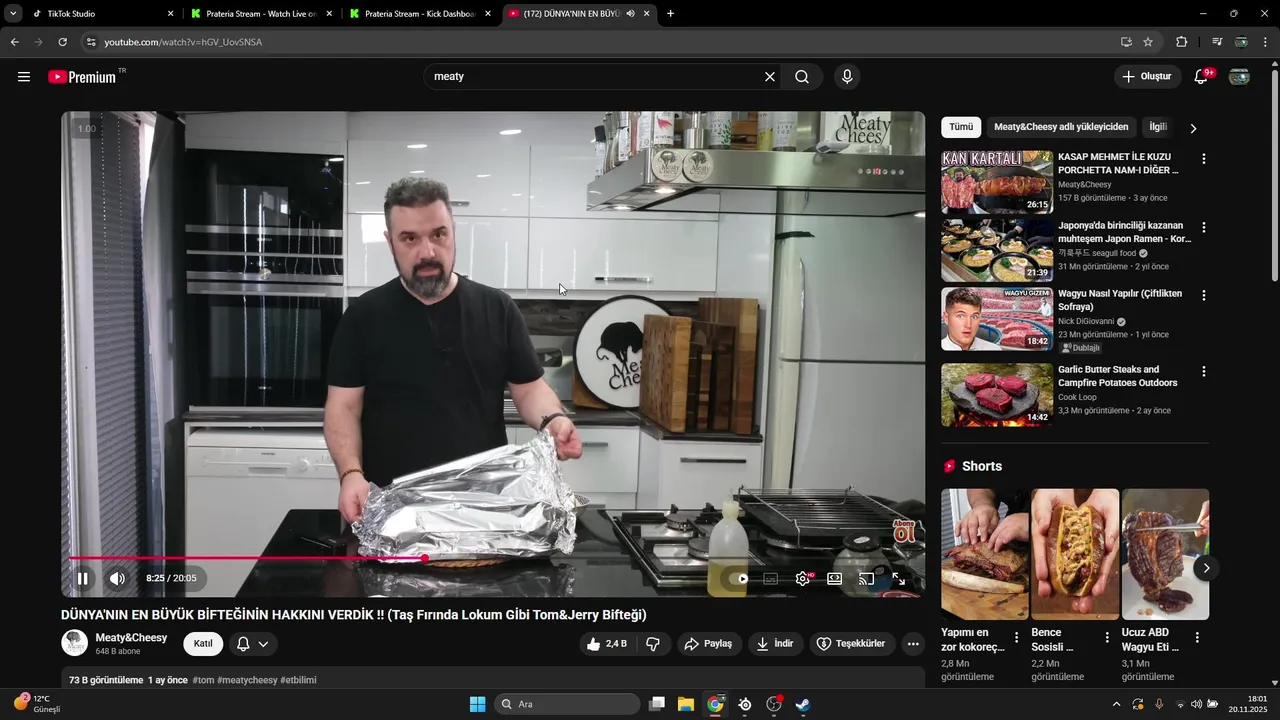Reload the page
Screen dimensions: 1280x720
pyautogui.click(x=62, y=42)
